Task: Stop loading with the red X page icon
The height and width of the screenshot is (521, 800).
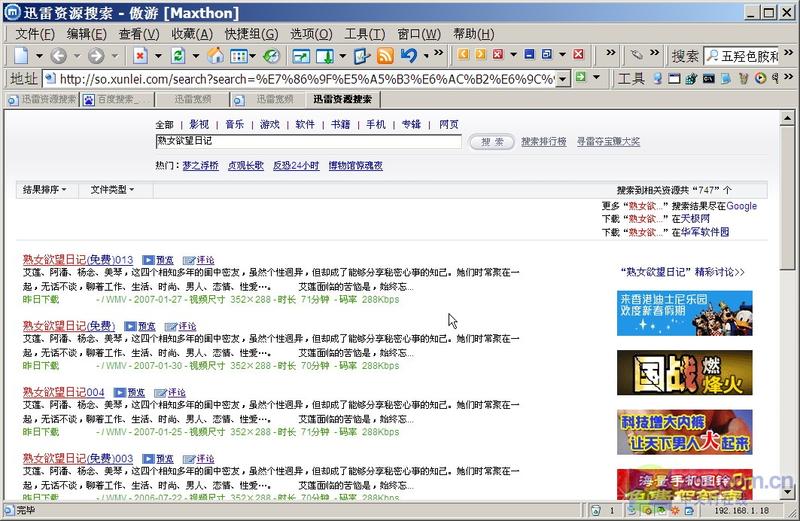Action: [140, 55]
